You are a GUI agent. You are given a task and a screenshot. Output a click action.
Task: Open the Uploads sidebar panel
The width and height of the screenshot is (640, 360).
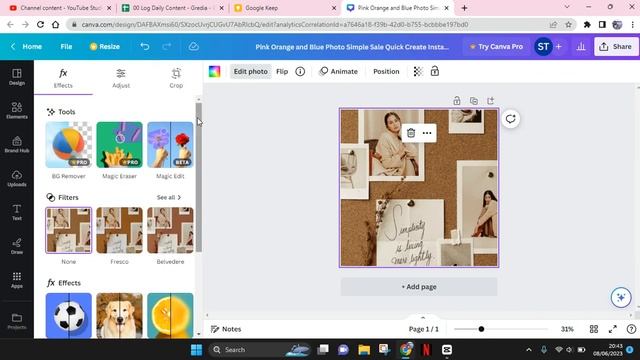click(17, 178)
